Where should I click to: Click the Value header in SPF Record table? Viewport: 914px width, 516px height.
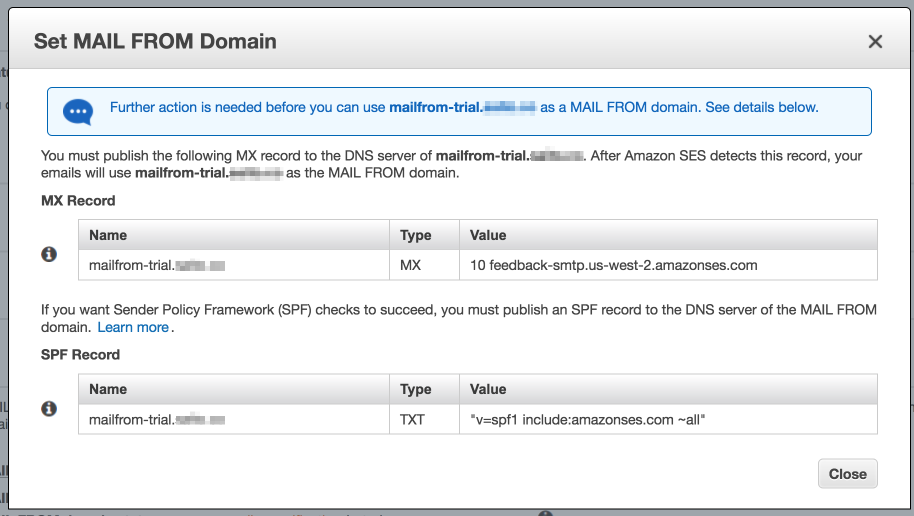pos(488,389)
